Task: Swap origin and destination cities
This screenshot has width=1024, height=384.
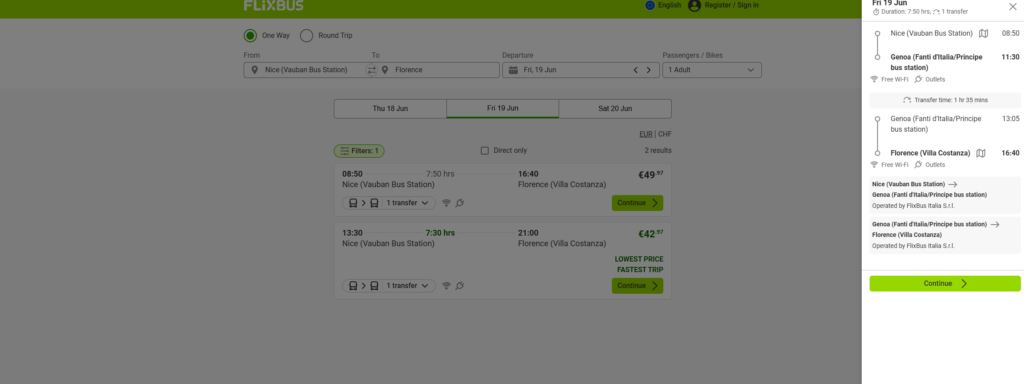Action: coord(372,70)
